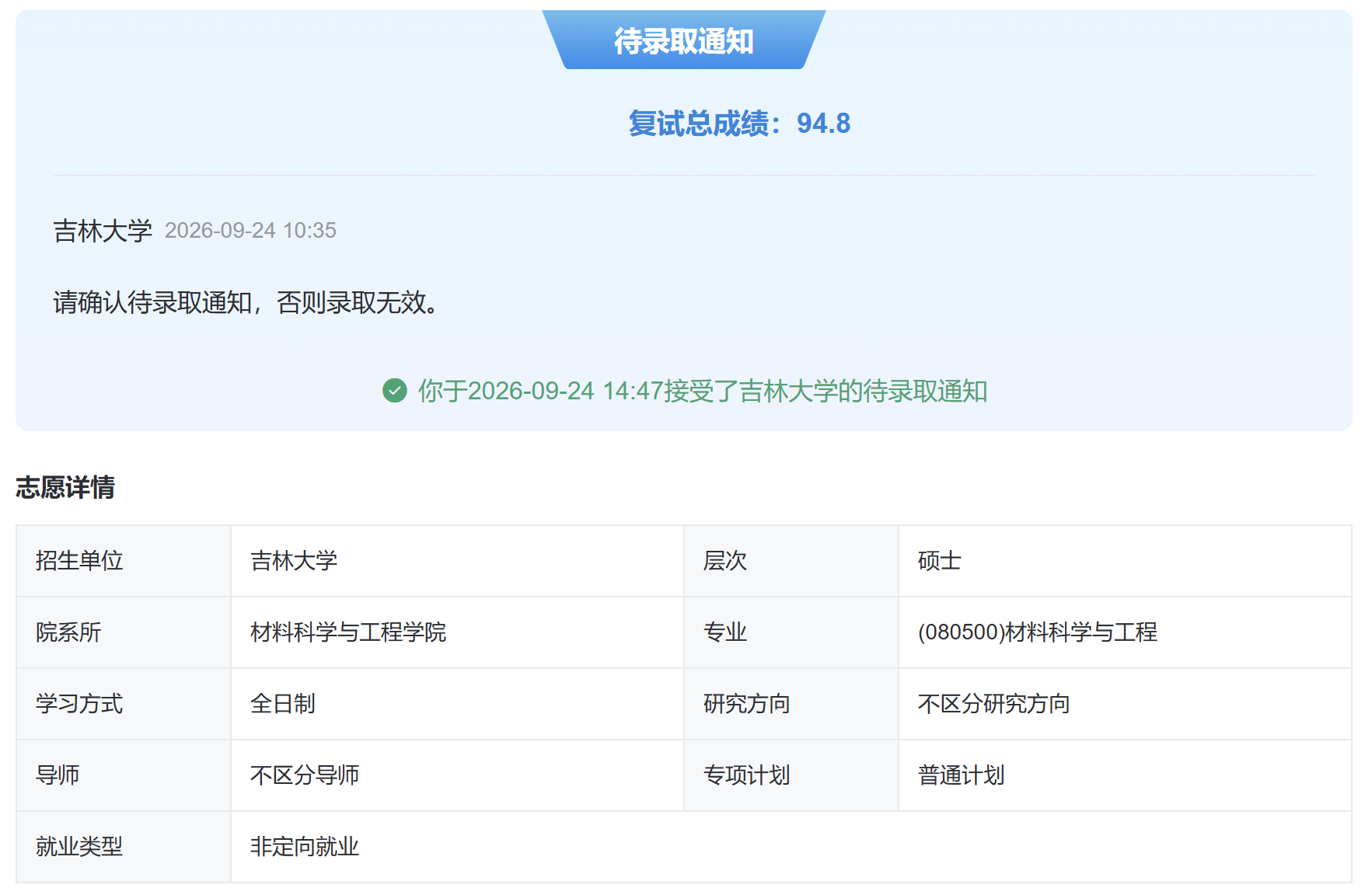This screenshot has height=888, width=1372.
Task: Click the green acceptance confirmation text
Action: [x=703, y=391]
